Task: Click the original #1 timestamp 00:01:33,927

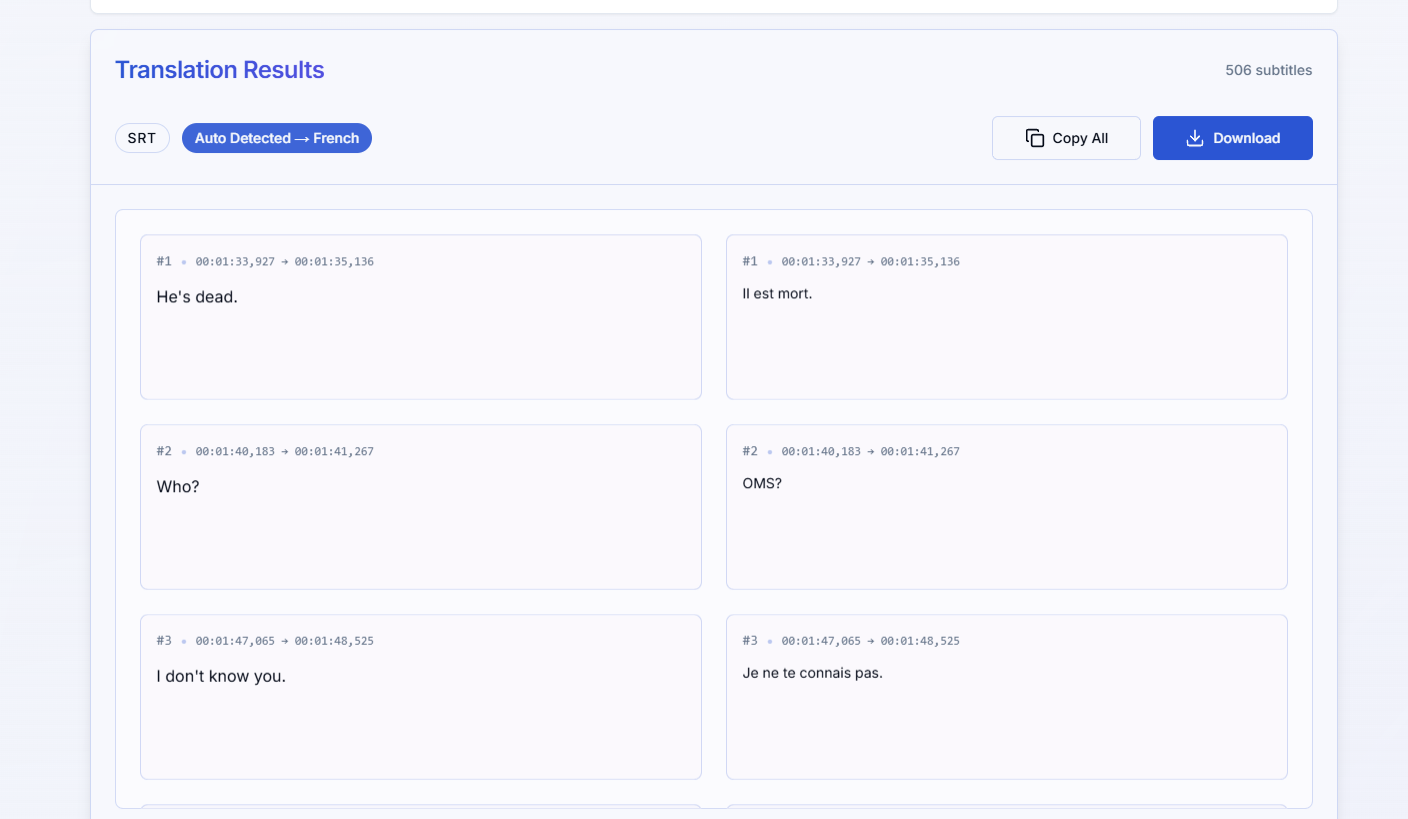Action: [x=235, y=262]
